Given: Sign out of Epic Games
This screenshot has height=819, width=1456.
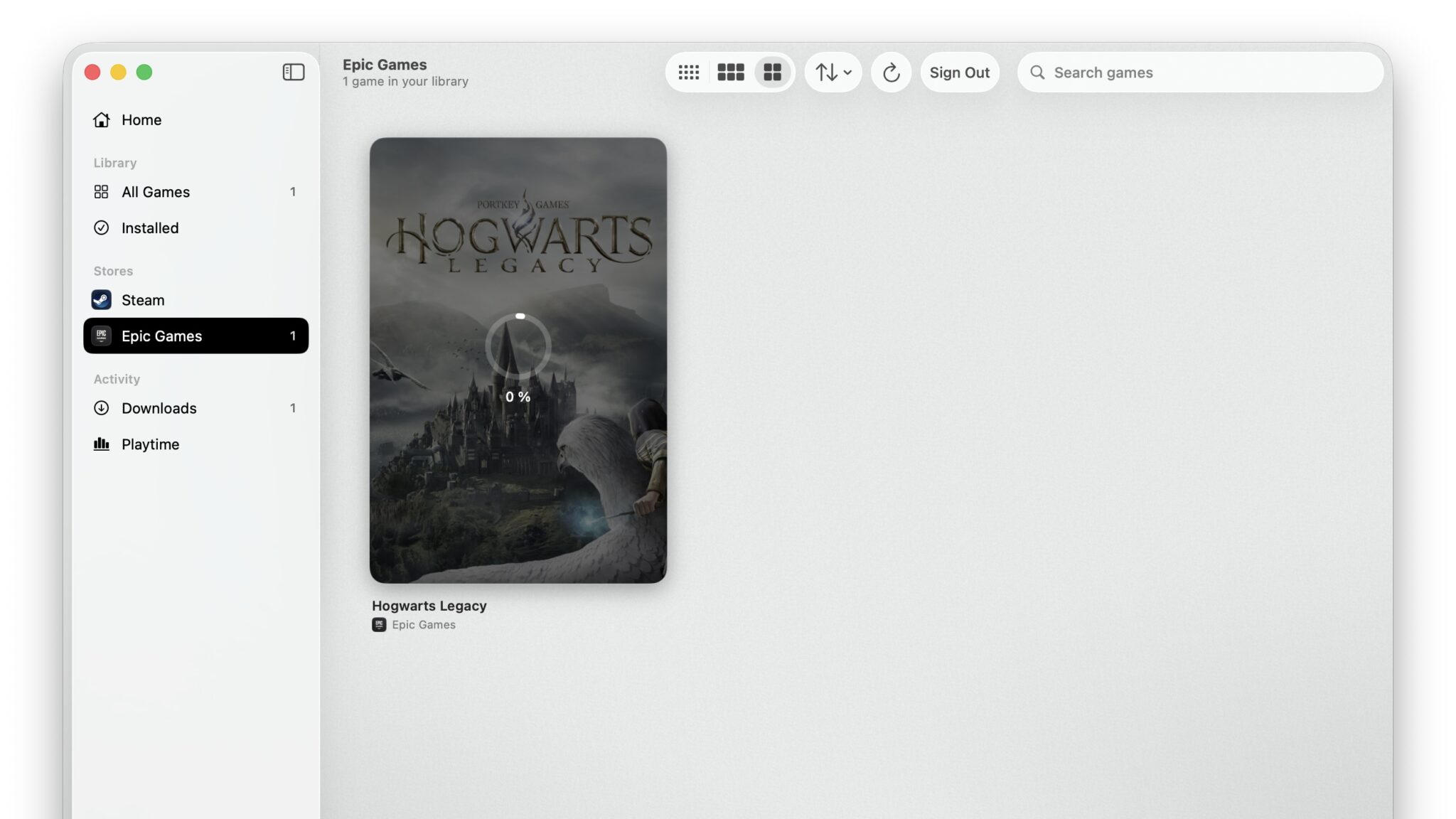Looking at the screenshot, I should click(x=959, y=73).
